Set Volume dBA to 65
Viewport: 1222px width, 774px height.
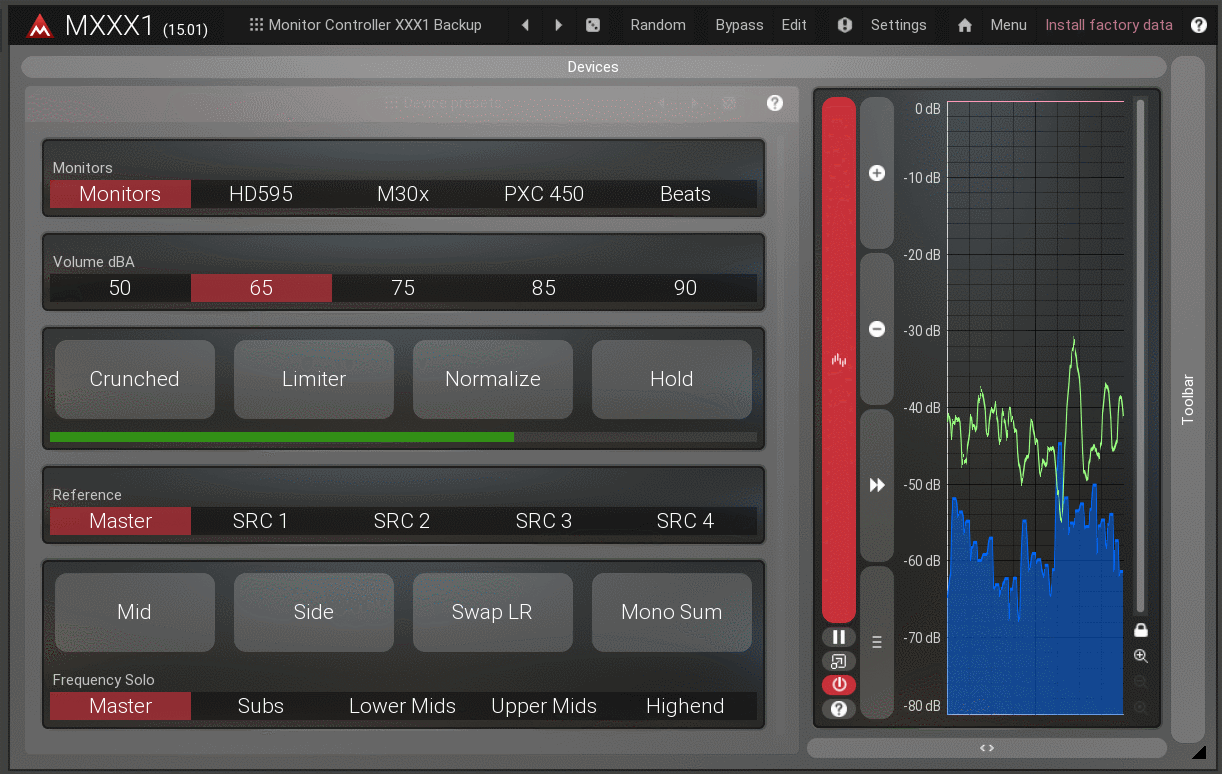(x=261, y=288)
